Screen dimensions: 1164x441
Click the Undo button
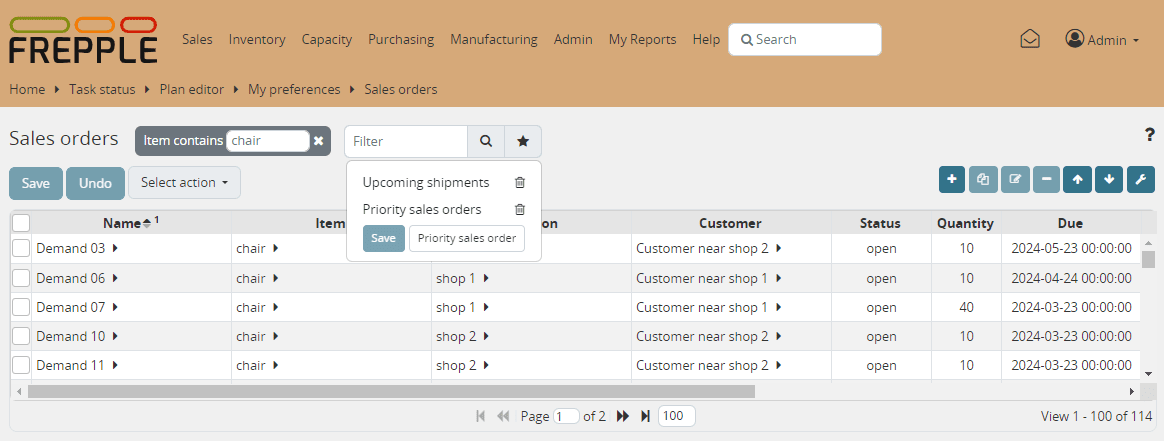pyautogui.click(x=95, y=184)
